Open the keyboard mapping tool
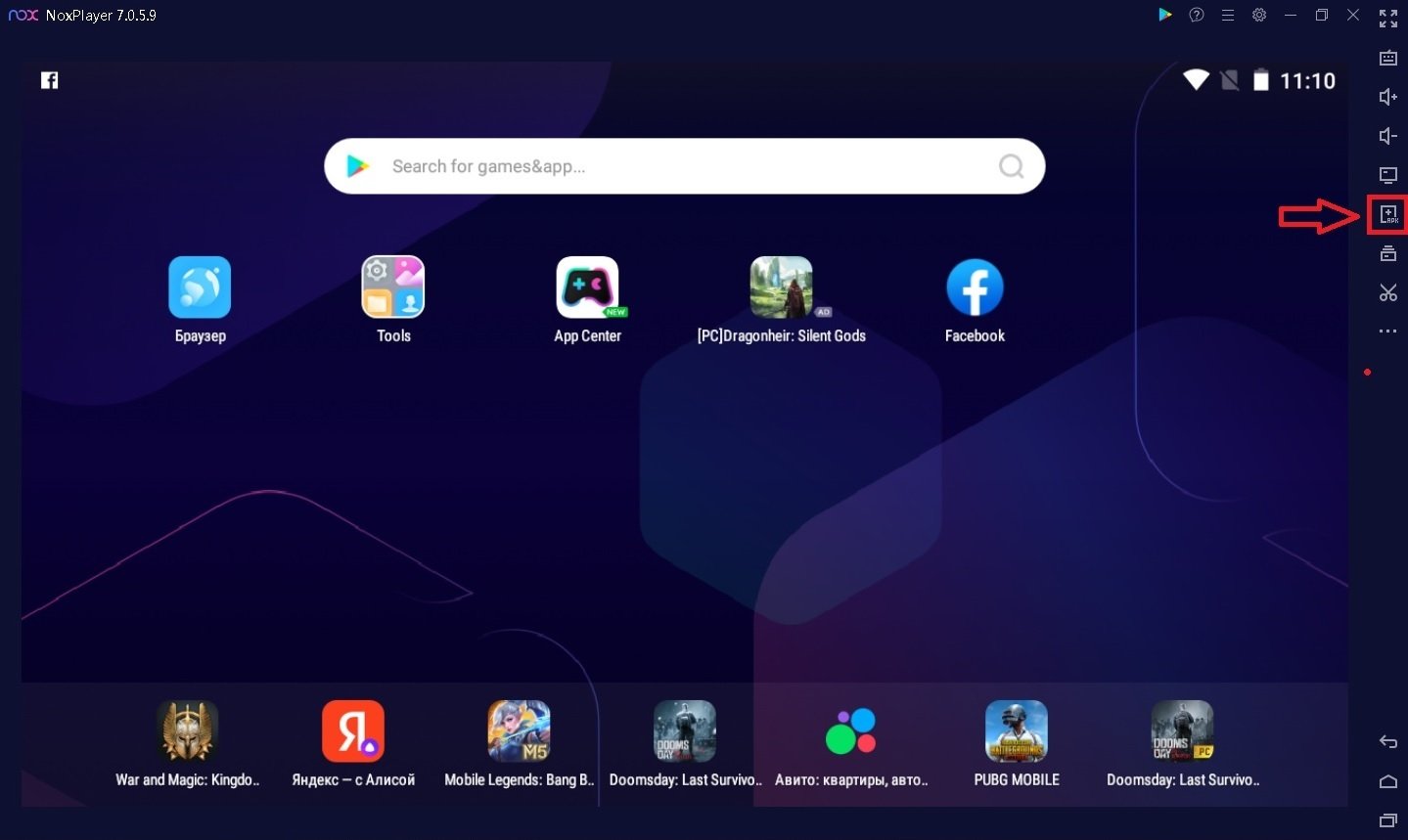The width and height of the screenshot is (1408, 840). pos(1387,58)
